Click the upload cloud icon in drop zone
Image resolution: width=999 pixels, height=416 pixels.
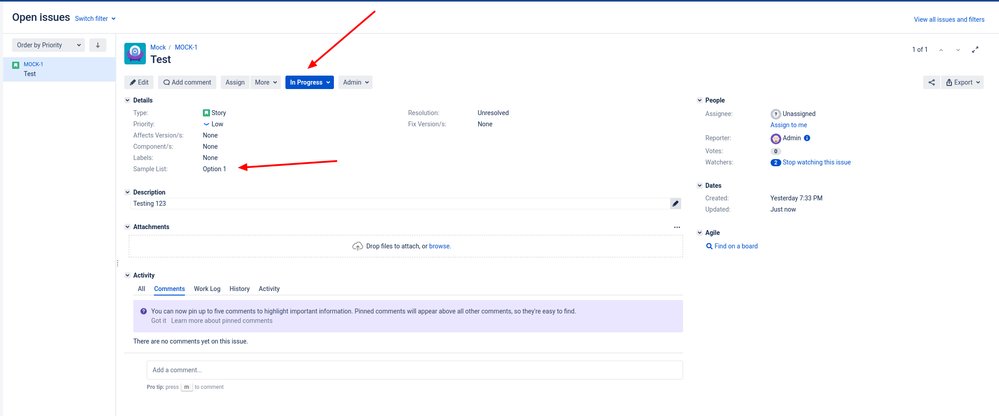[x=358, y=246]
